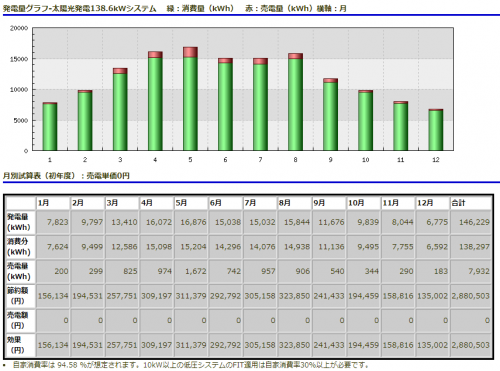Screen dimensions: 500x371
Task: Select the December bar in the graph
Action: (436, 130)
